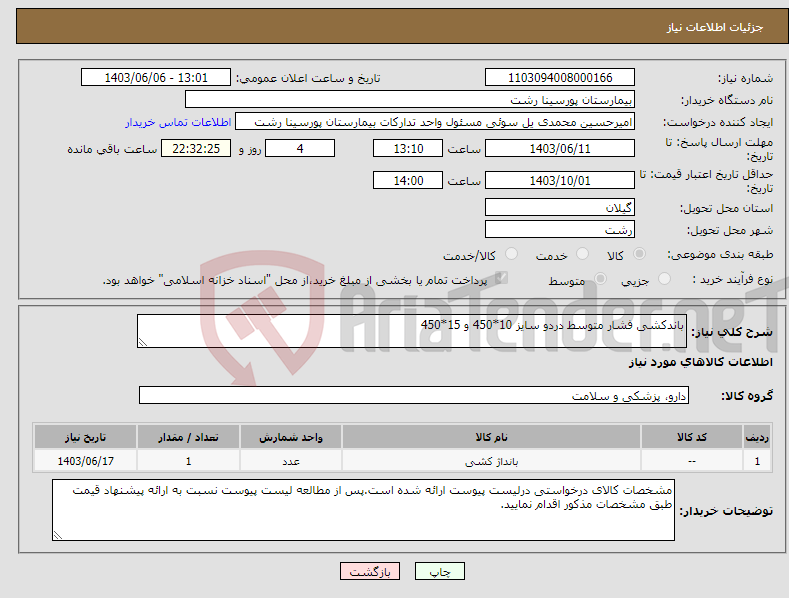Toggle the Islamic treasury payment checkbox
This screenshot has width=789, height=598.
(x=501, y=277)
